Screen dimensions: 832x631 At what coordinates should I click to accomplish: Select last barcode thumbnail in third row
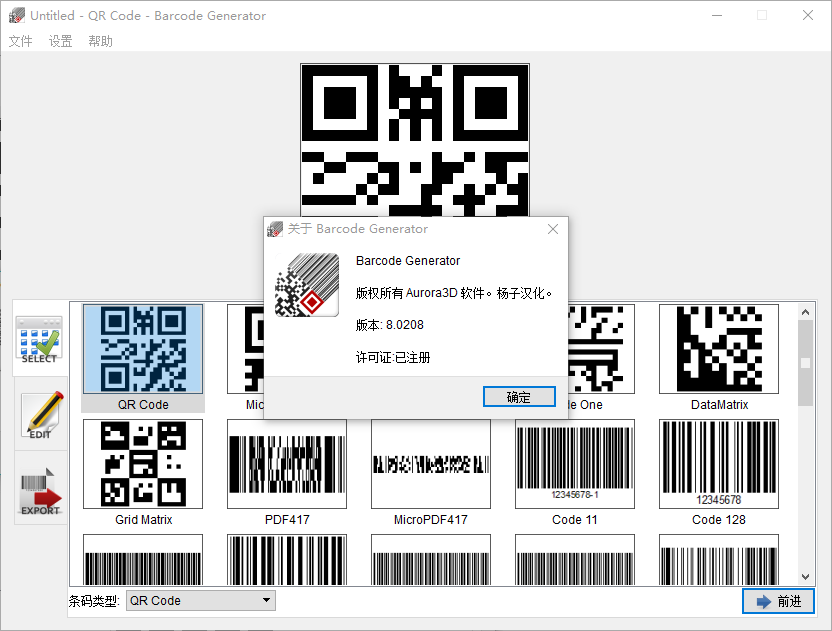coord(718,560)
